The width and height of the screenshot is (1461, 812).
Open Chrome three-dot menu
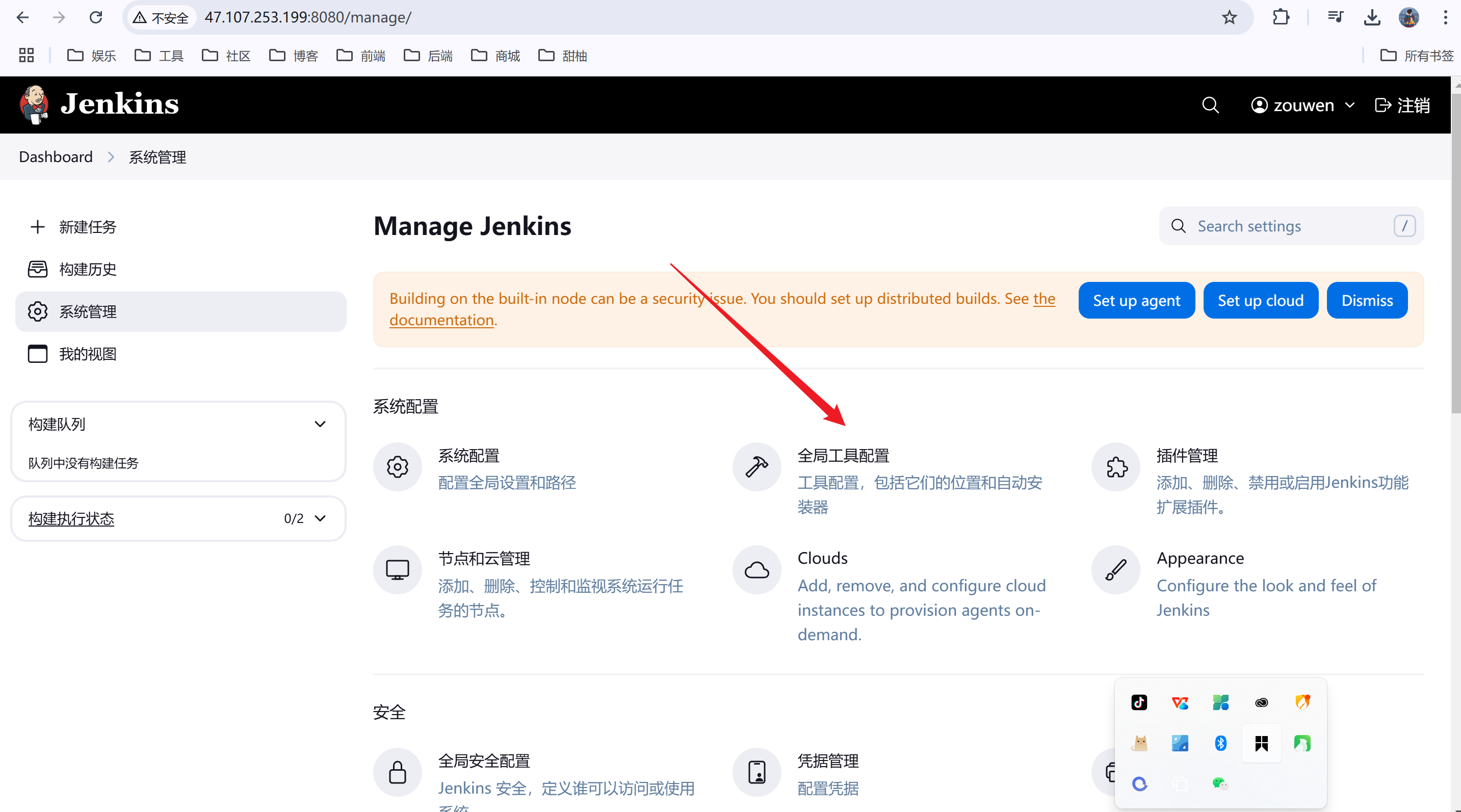(x=1445, y=17)
